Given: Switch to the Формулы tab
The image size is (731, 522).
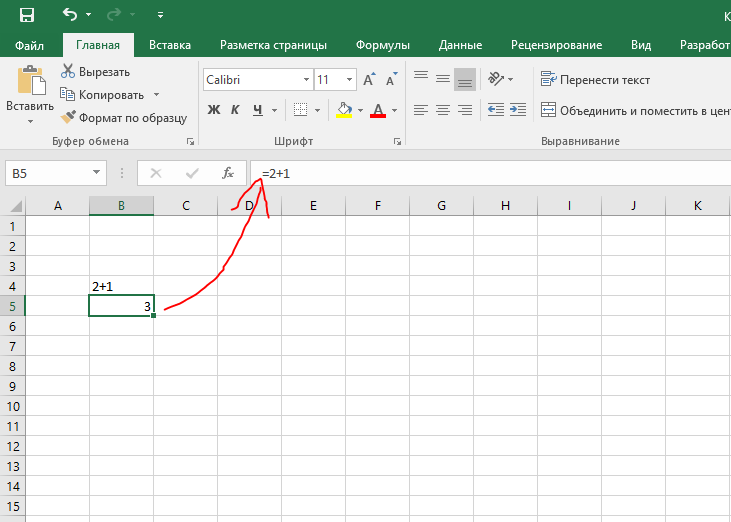Looking at the screenshot, I should click(x=383, y=45).
